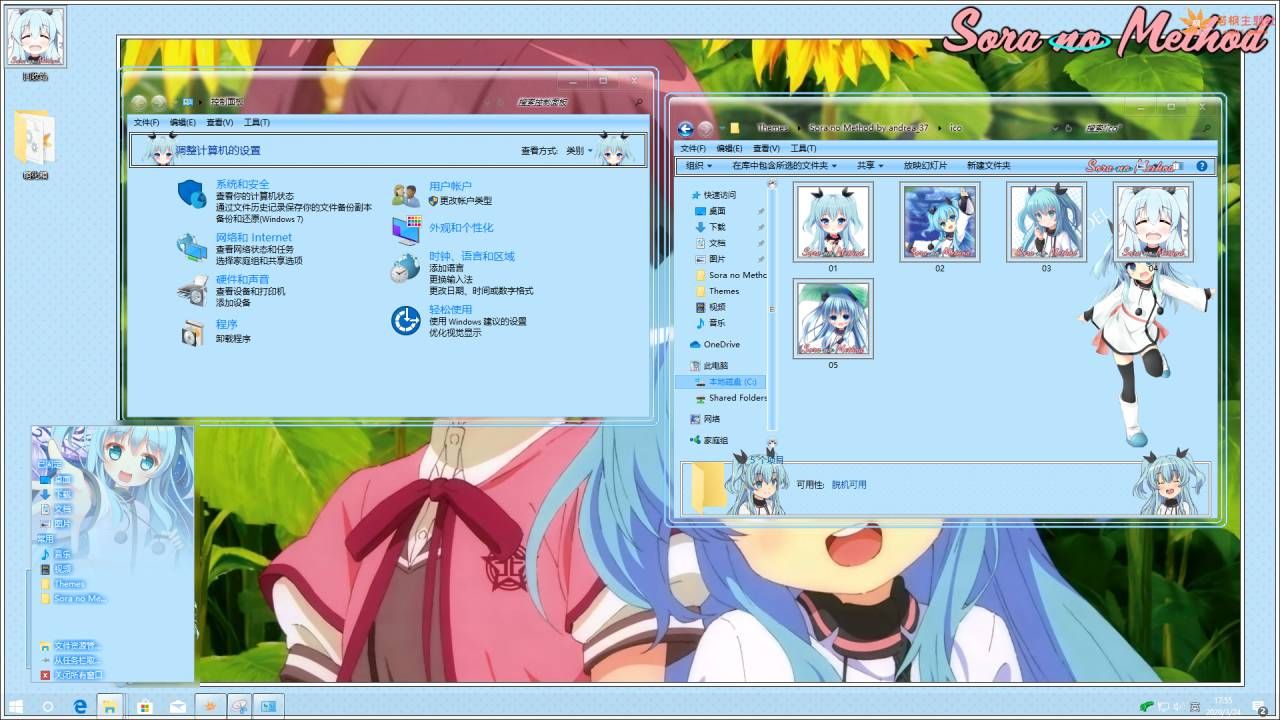This screenshot has height=720, width=1280.
Task: Open Microsoft Edge from the taskbar
Action: pos(81,706)
